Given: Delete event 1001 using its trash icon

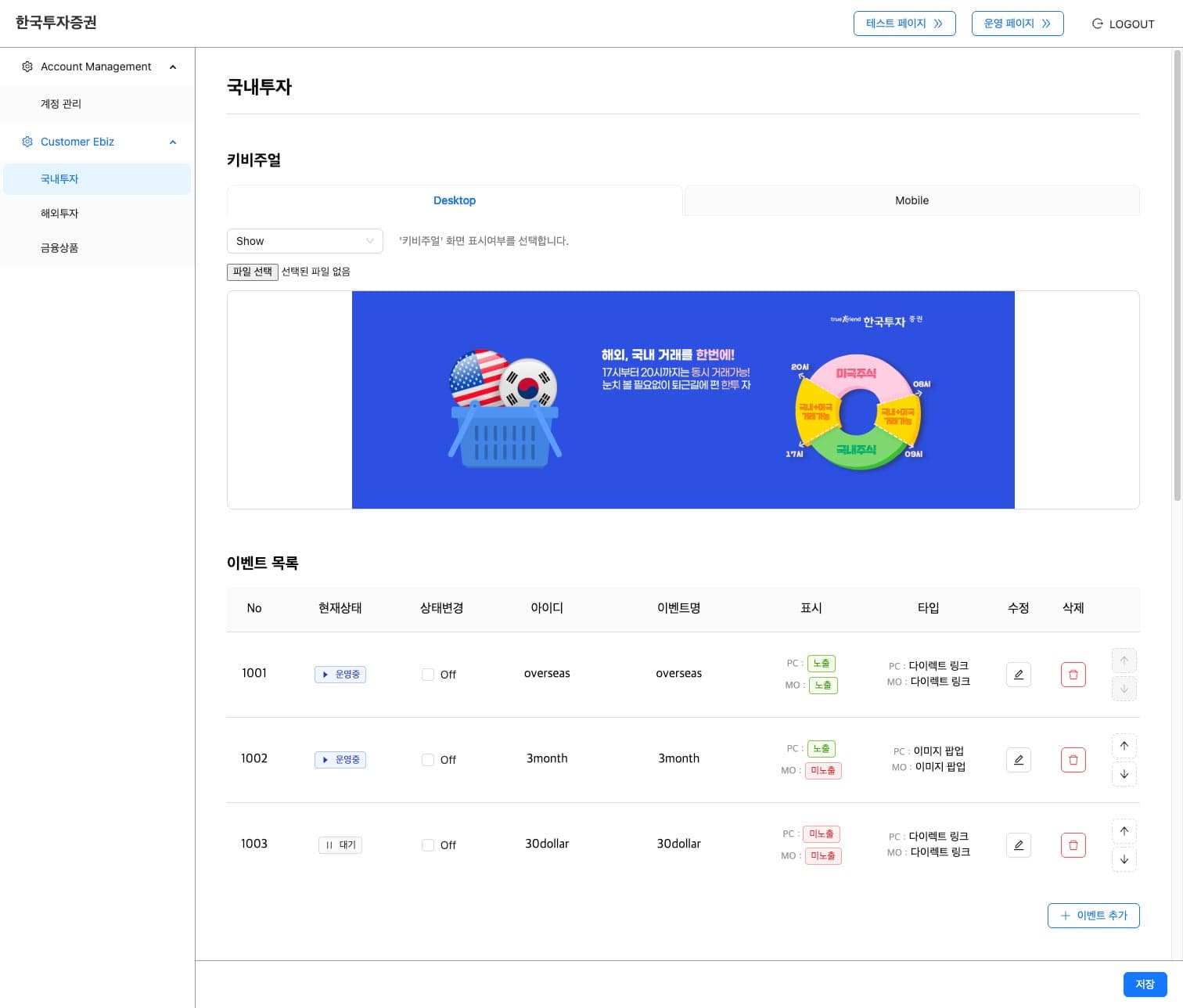Looking at the screenshot, I should pos(1073,675).
